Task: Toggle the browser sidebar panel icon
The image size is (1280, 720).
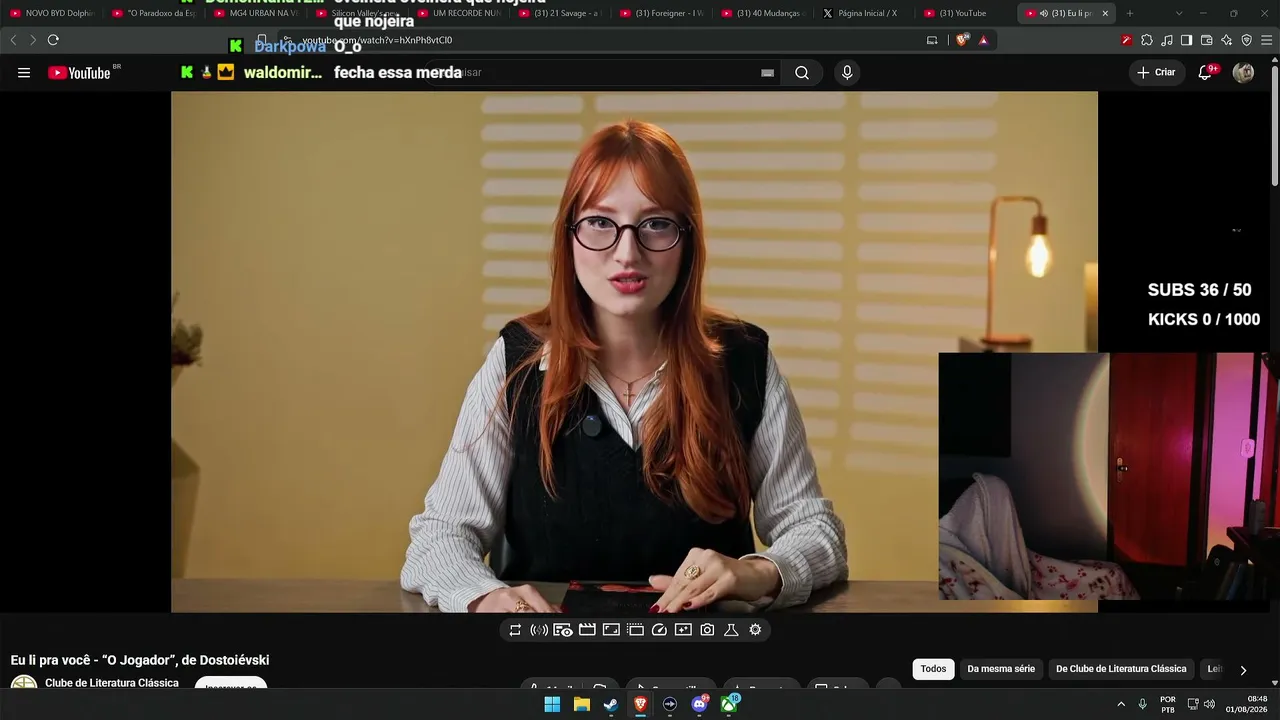Action: (x=1186, y=40)
